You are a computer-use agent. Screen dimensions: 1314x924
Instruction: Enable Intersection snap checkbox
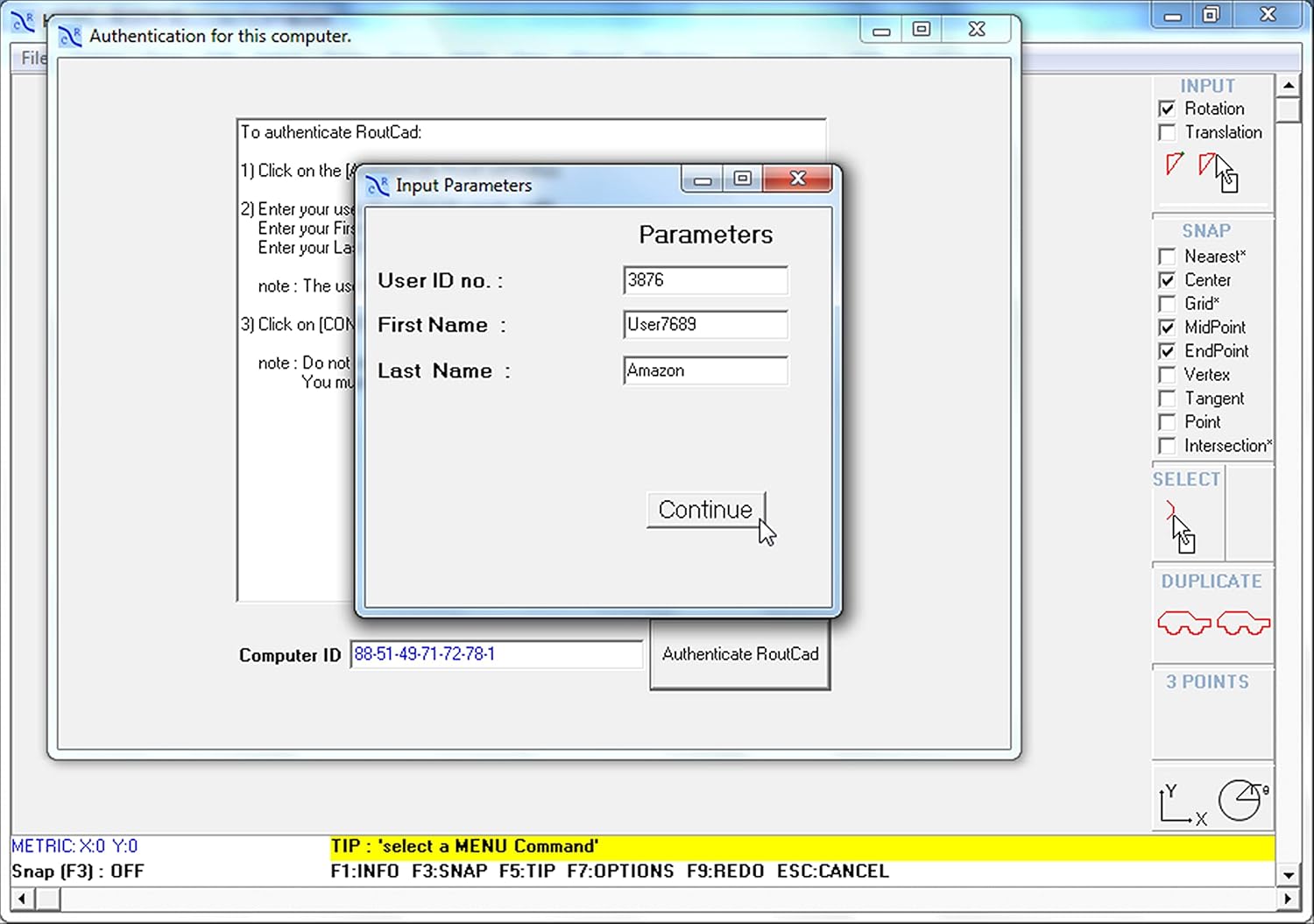coord(1167,446)
